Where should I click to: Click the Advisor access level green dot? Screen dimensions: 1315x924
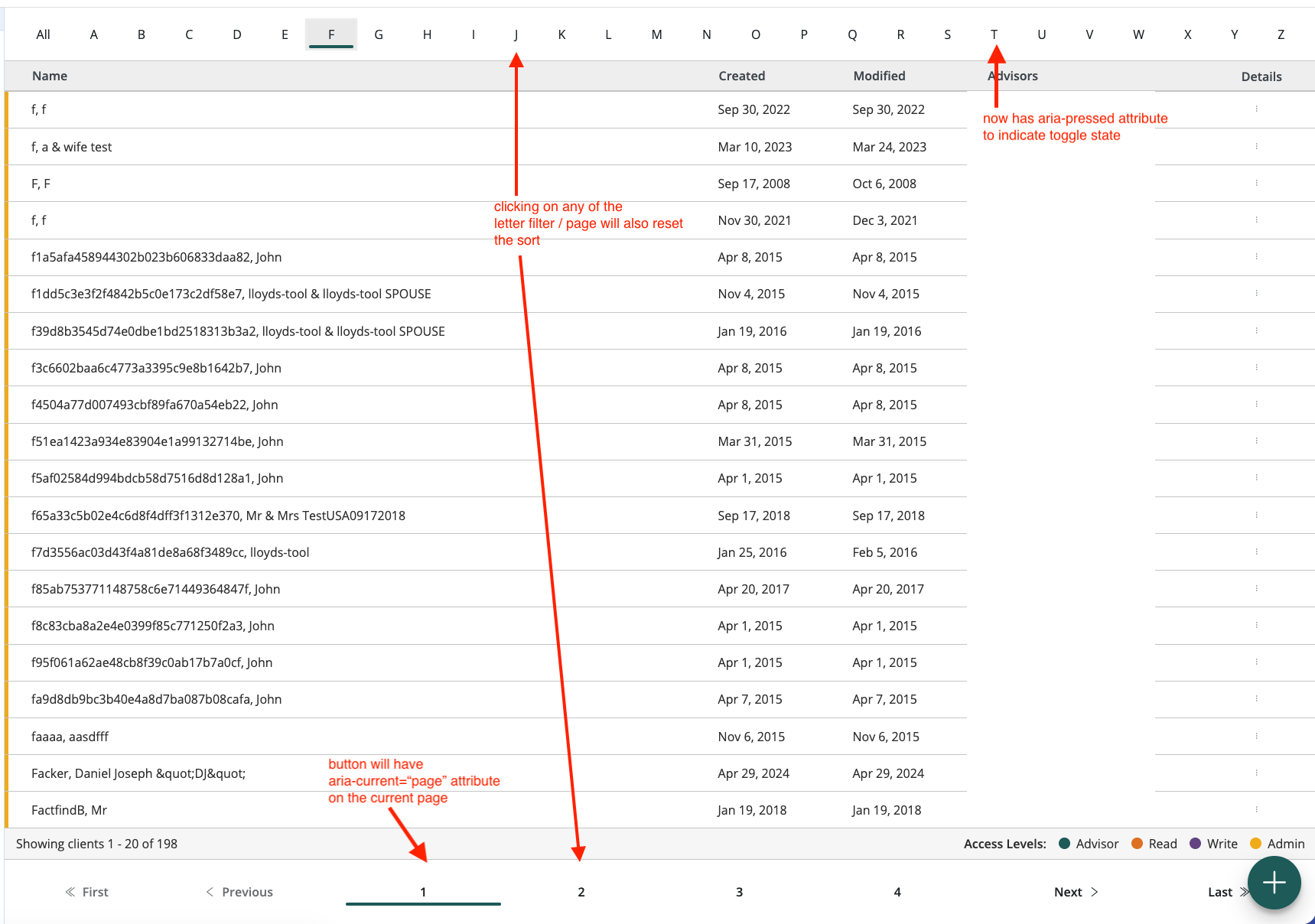[x=1064, y=844]
